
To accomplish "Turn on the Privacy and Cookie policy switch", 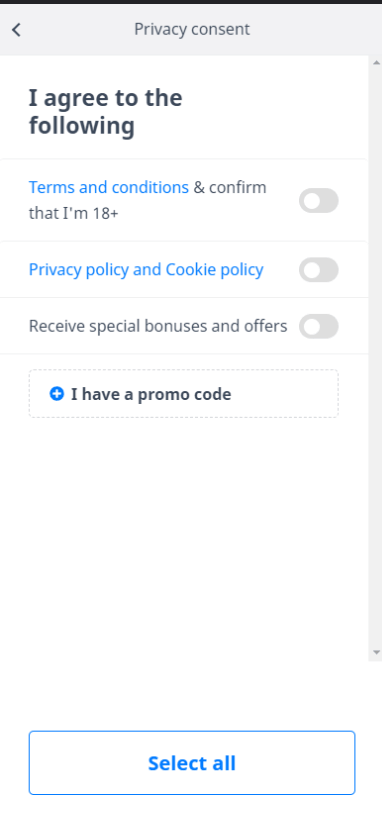I will (x=319, y=270).
